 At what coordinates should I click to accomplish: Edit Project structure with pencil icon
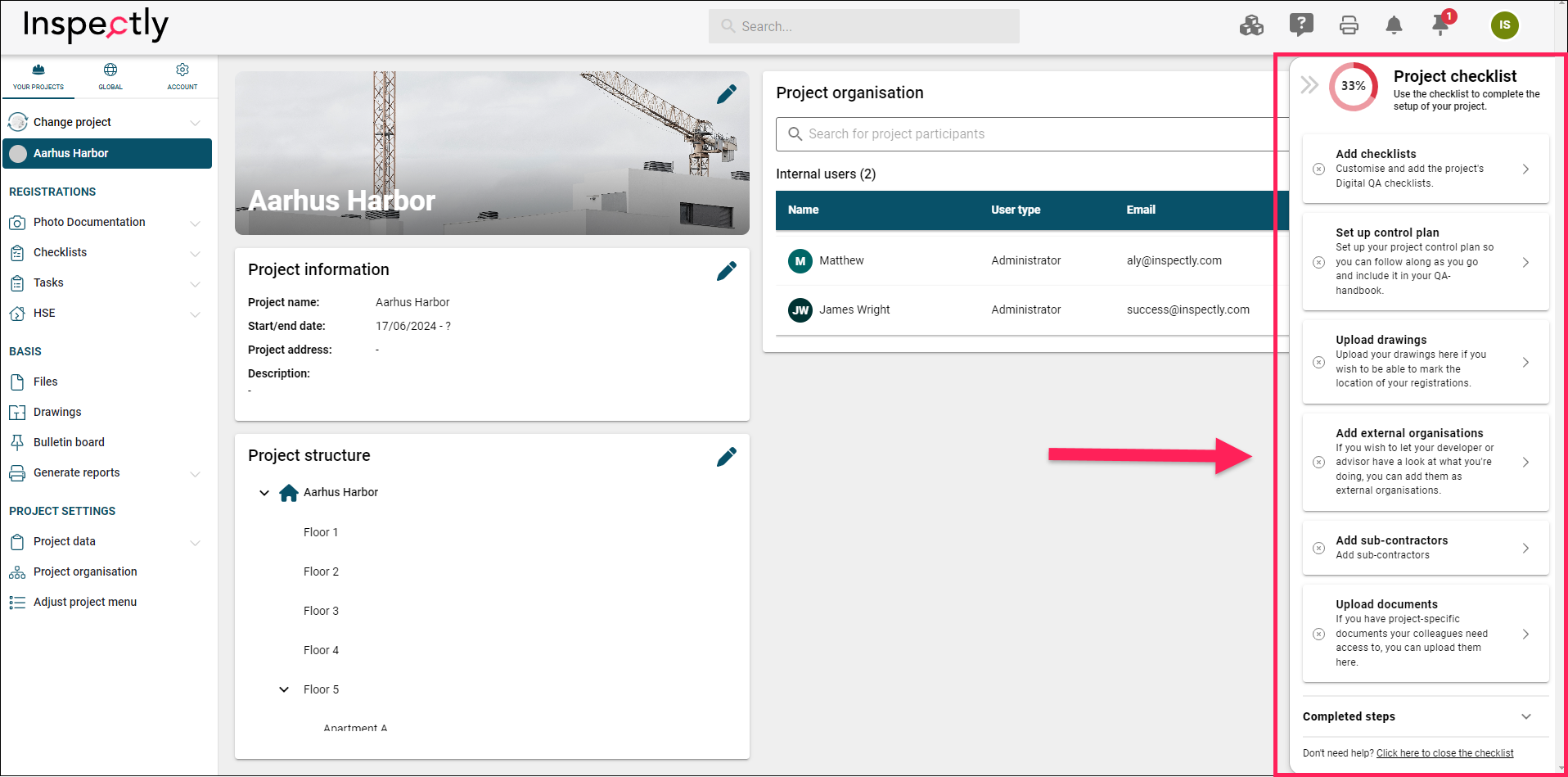[x=726, y=457]
